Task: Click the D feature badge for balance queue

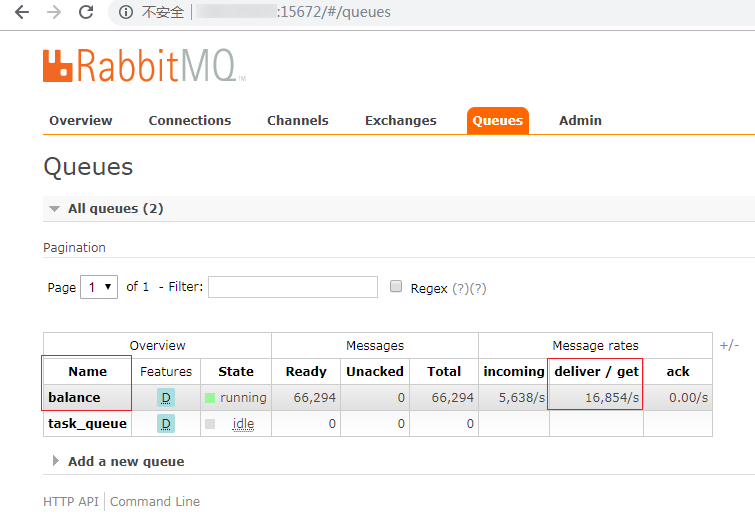Action: pos(166,398)
